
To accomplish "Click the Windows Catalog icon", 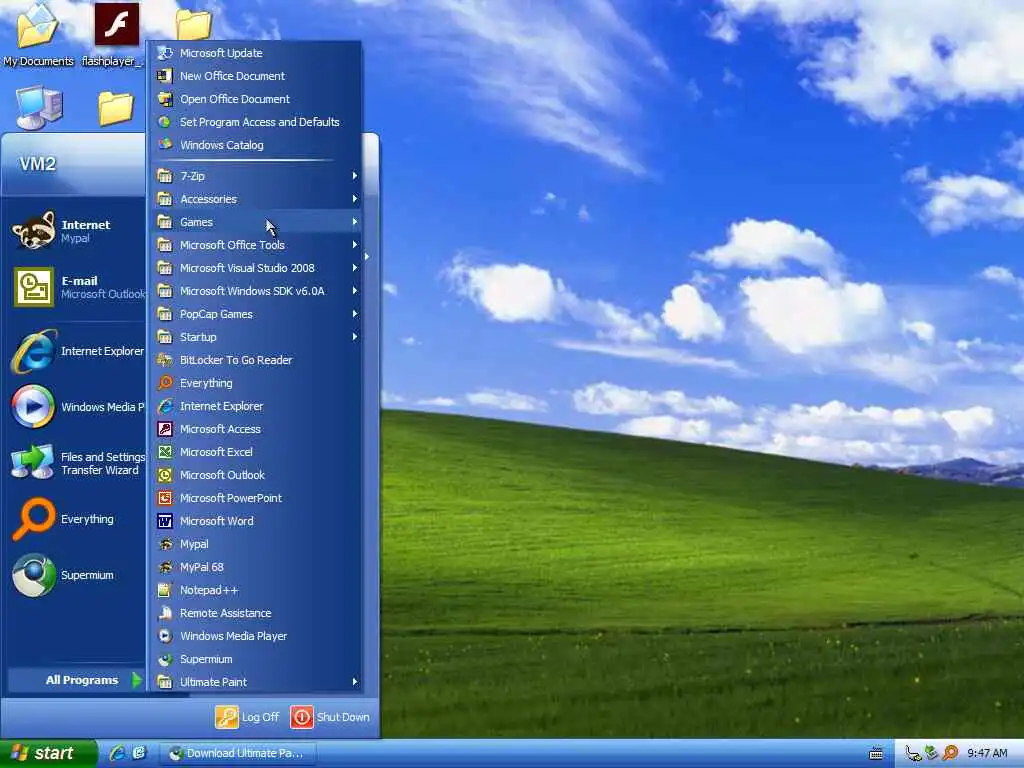I will (x=165, y=144).
